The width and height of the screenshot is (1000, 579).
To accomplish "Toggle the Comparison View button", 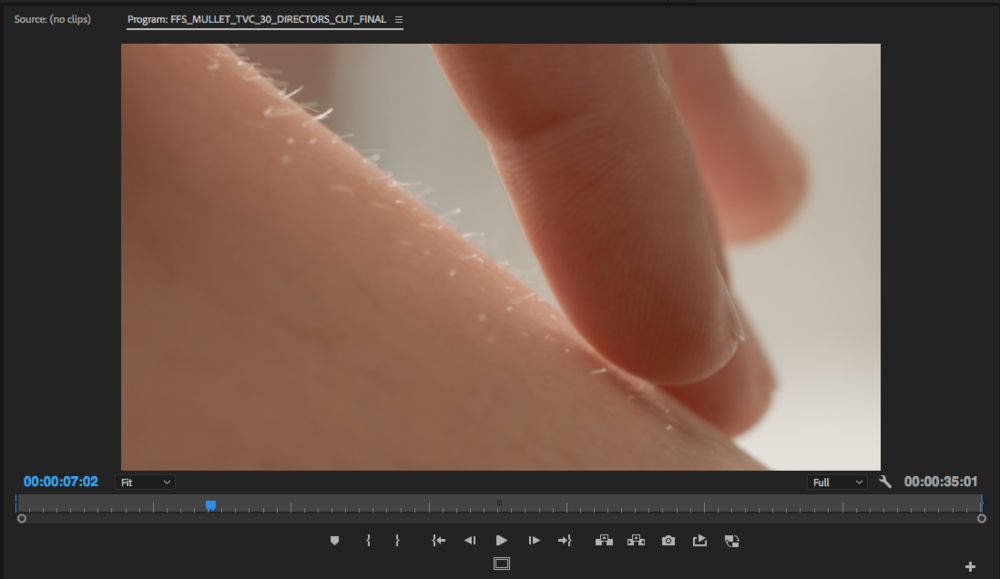I will pos(732,540).
